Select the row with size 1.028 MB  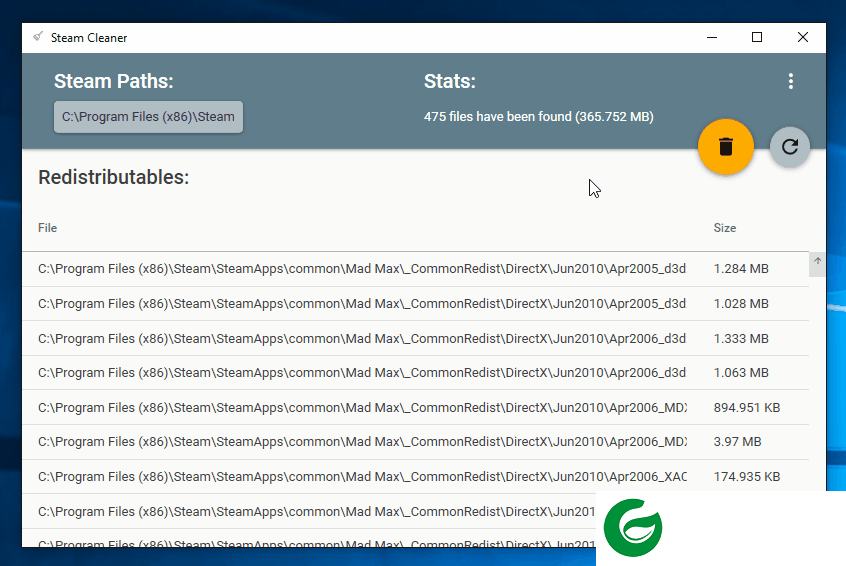click(415, 304)
